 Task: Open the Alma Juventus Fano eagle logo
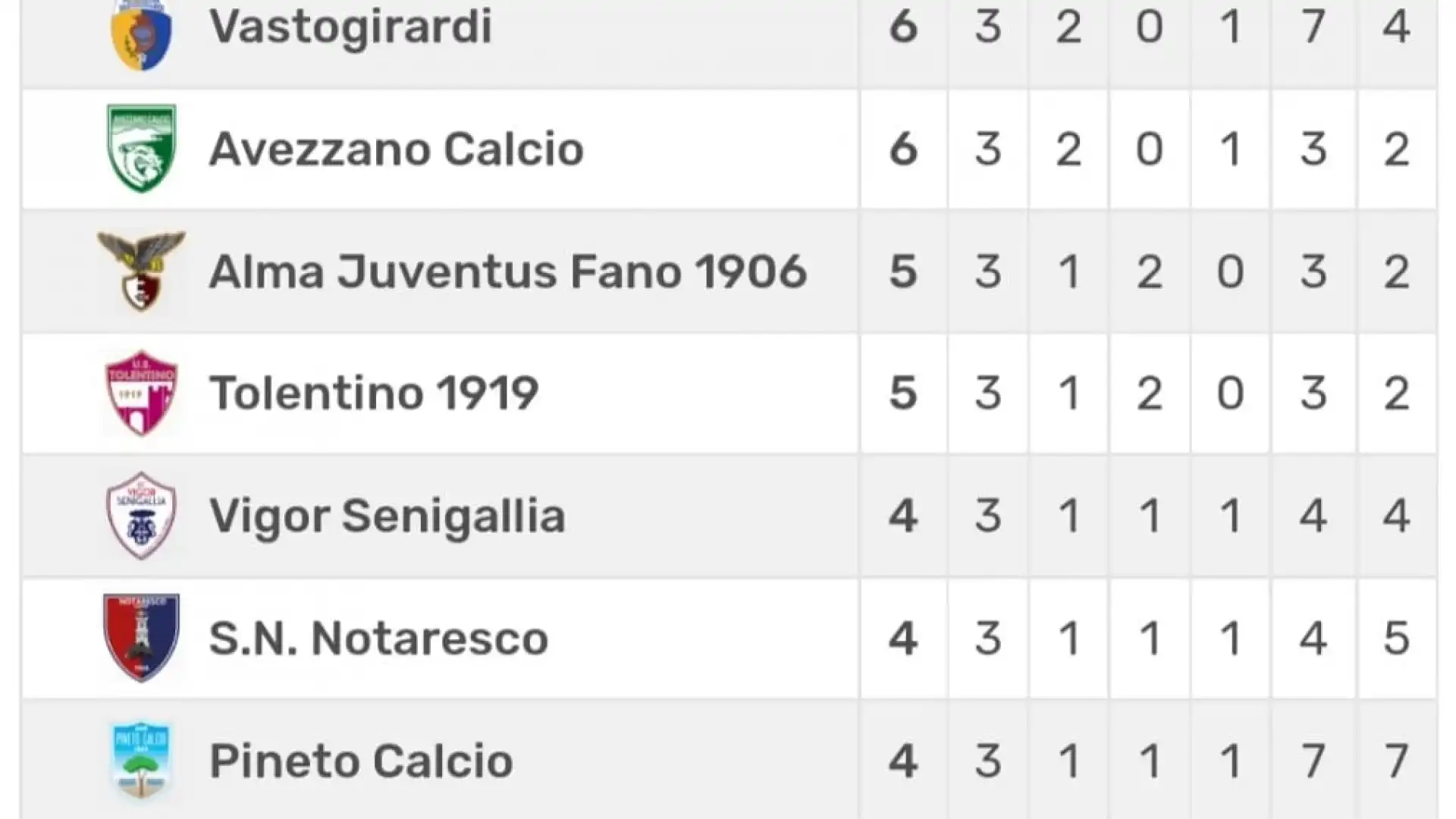pyautogui.click(x=142, y=271)
